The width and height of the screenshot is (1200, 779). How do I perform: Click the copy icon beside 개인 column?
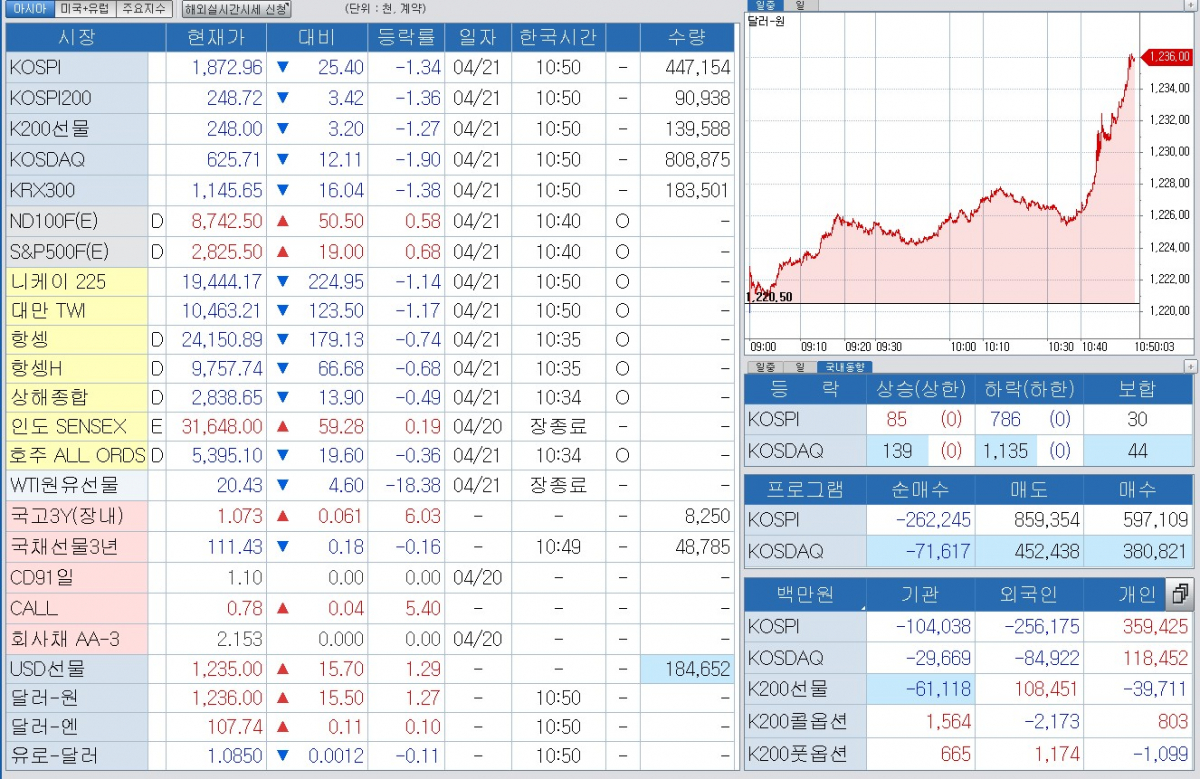click(1179, 594)
